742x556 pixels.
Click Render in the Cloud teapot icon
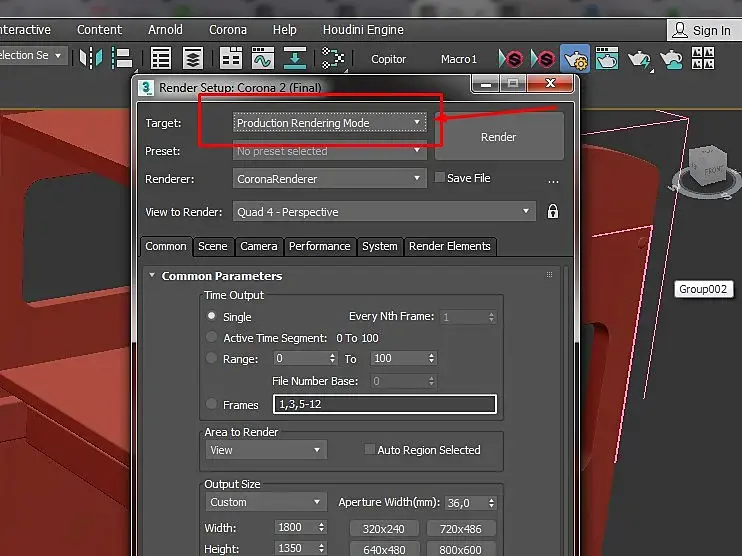pos(671,59)
